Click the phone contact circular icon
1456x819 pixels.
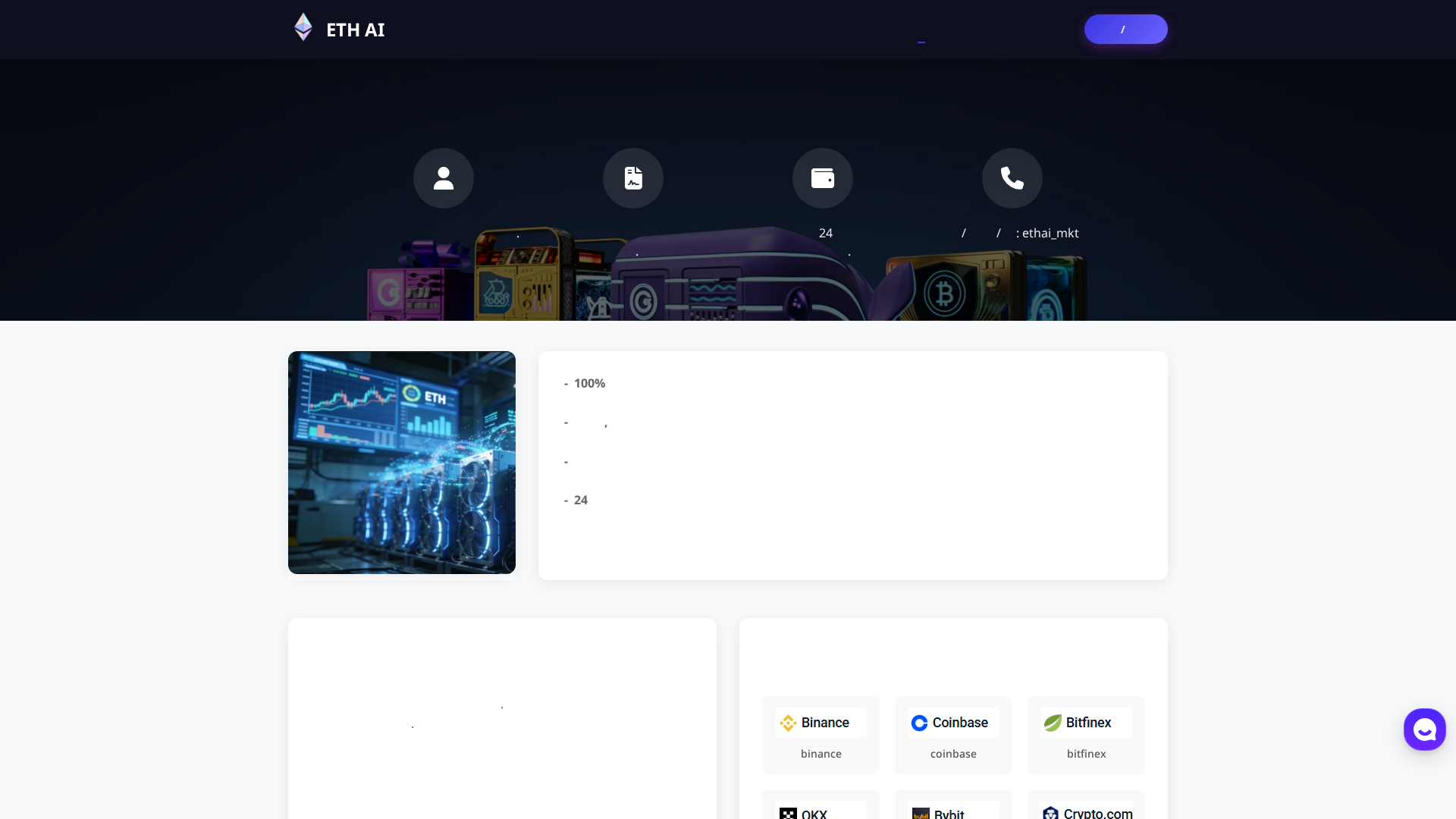(1012, 177)
